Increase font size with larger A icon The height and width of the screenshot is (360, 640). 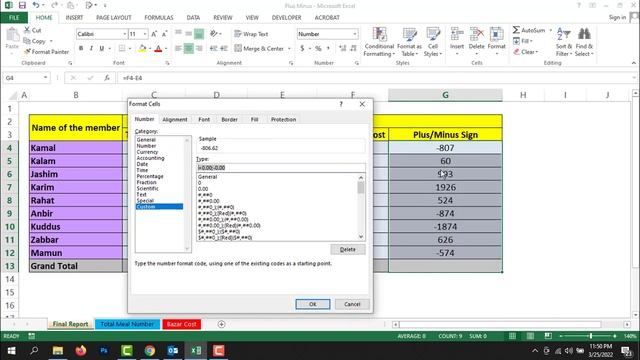coord(154,34)
